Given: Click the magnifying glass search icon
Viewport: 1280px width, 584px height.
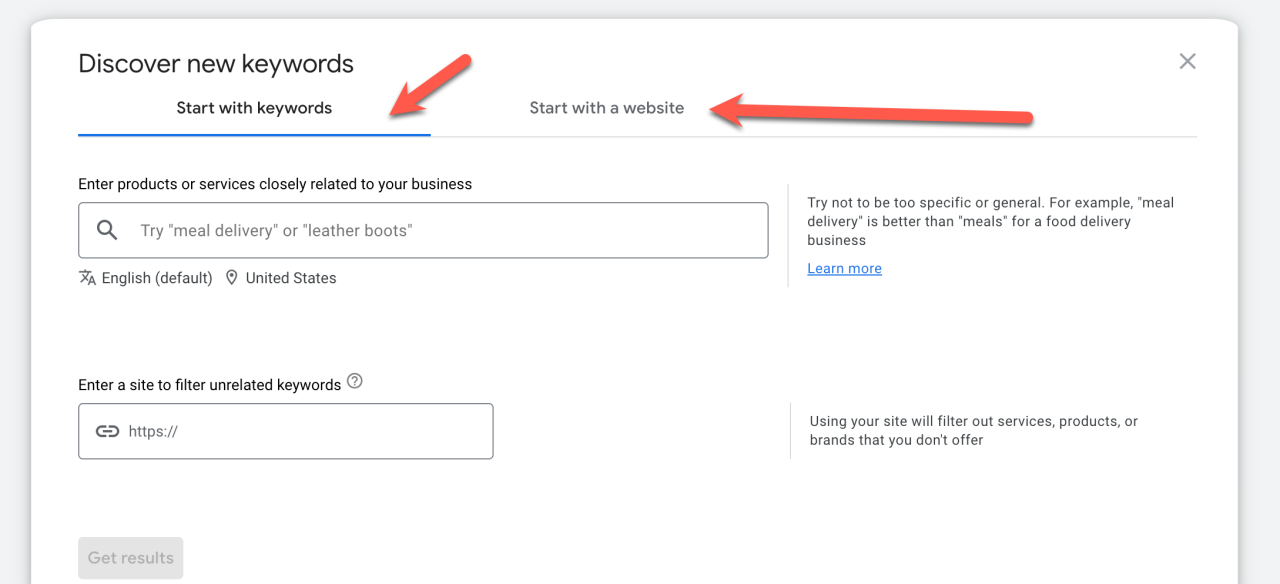Looking at the screenshot, I should 107,230.
